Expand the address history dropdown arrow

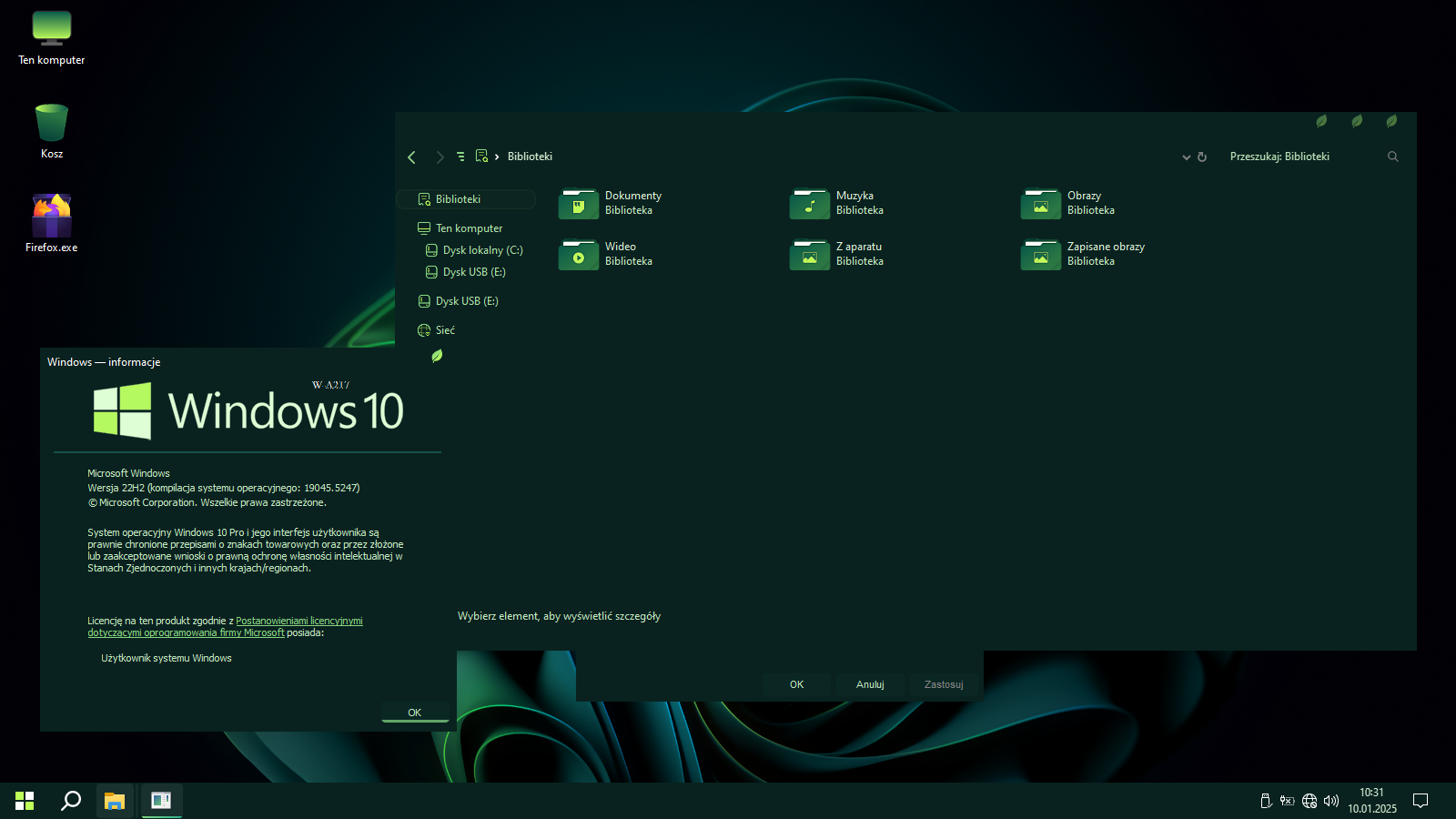click(1186, 157)
